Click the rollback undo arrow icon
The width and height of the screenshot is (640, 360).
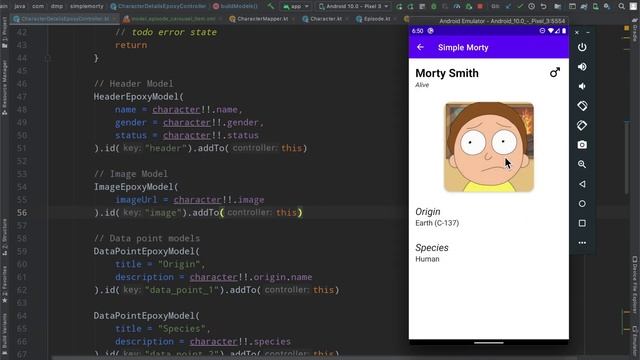click(x=543, y=6)
